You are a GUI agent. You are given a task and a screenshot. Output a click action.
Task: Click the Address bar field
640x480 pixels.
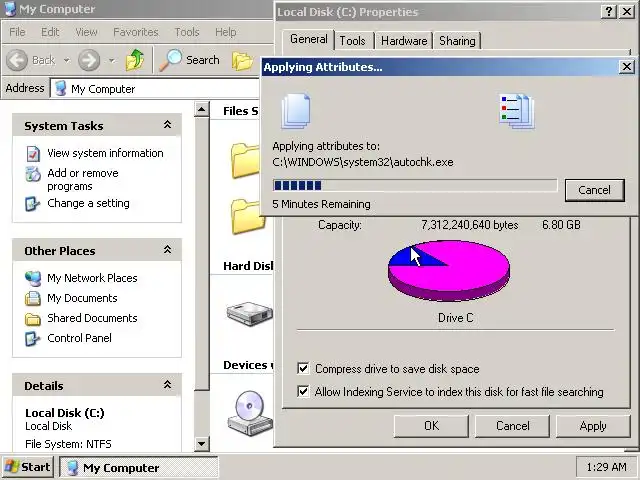tap(155, 89)
